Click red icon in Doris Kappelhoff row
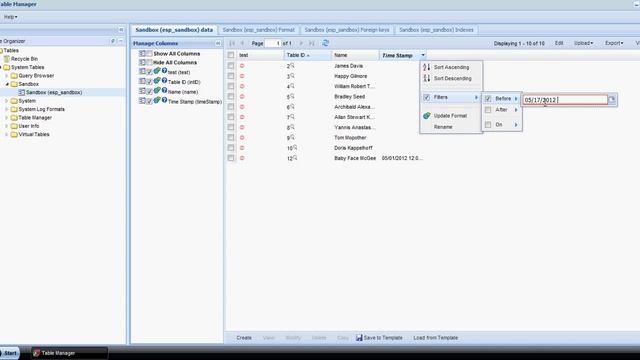Screen dimensions: 640x360 coord(242,148)
